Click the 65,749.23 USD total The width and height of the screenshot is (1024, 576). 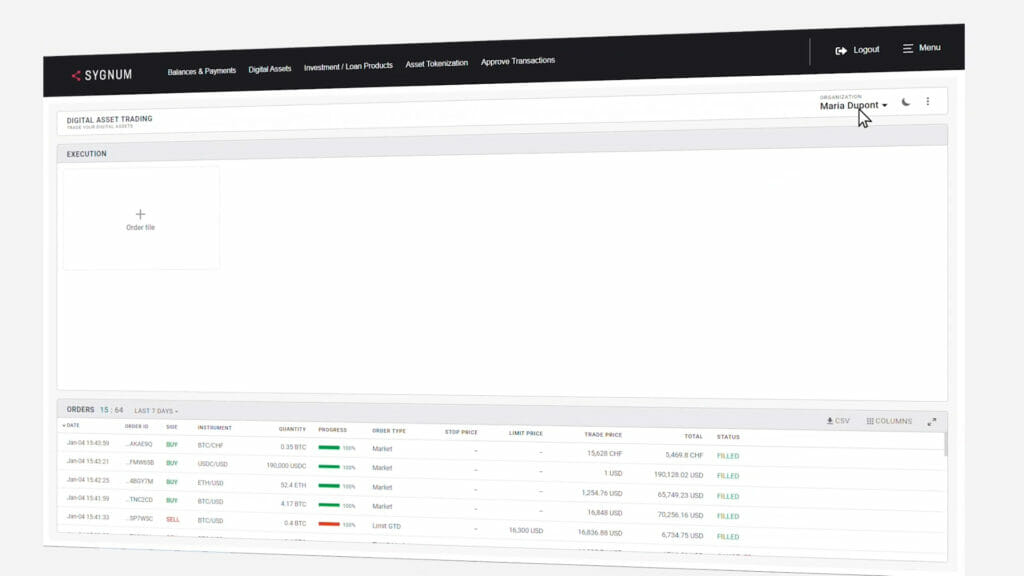coord(680,495)
